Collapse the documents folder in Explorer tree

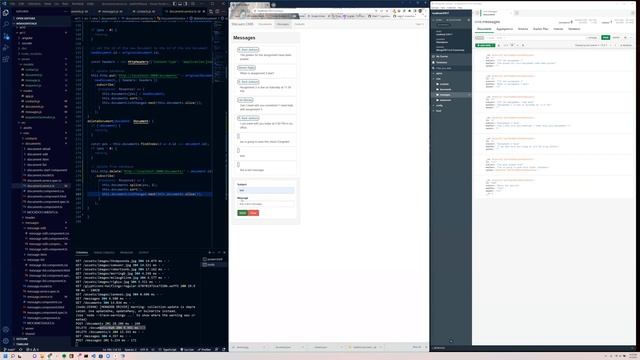coord(33,144)
